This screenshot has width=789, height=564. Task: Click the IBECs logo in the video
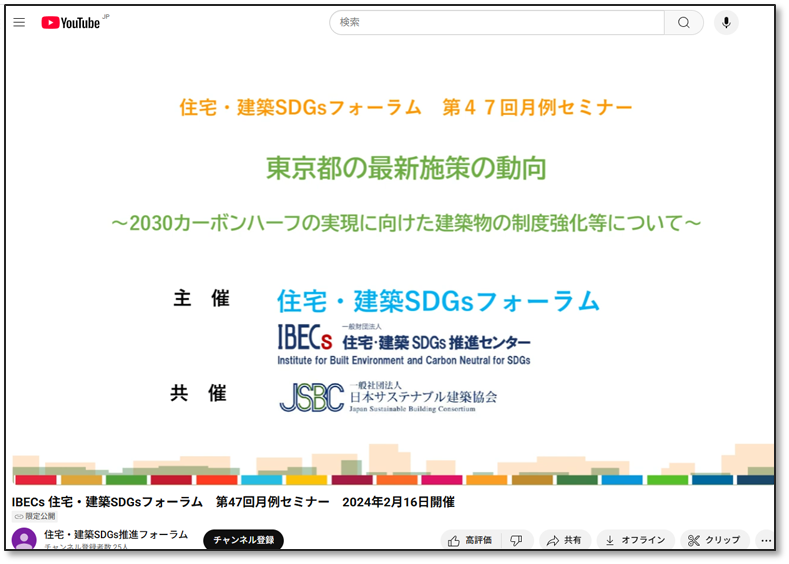click(403, 343)
